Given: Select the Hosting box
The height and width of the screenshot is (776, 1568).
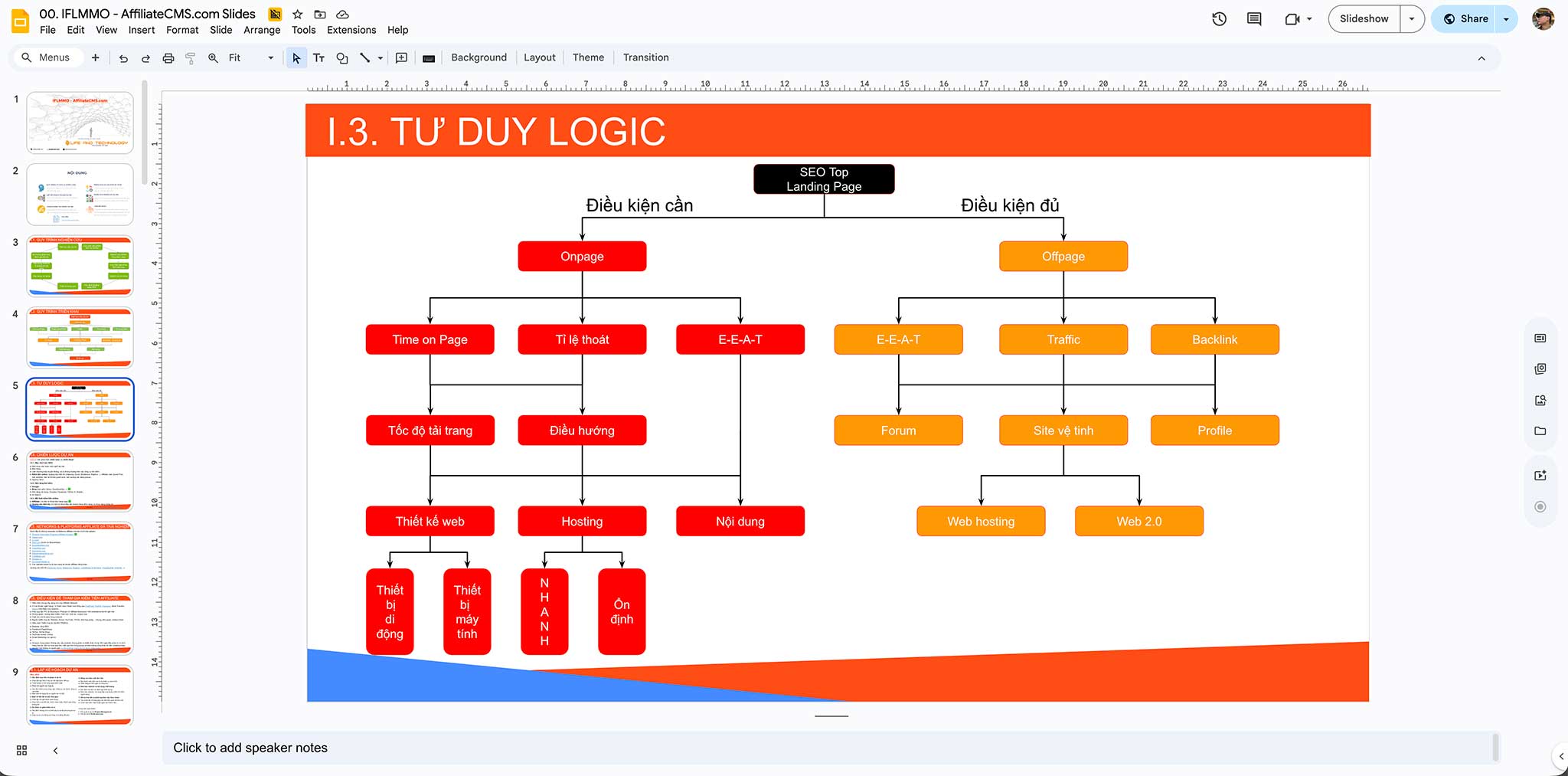Looking at the screenshot, I should point(582,522).
